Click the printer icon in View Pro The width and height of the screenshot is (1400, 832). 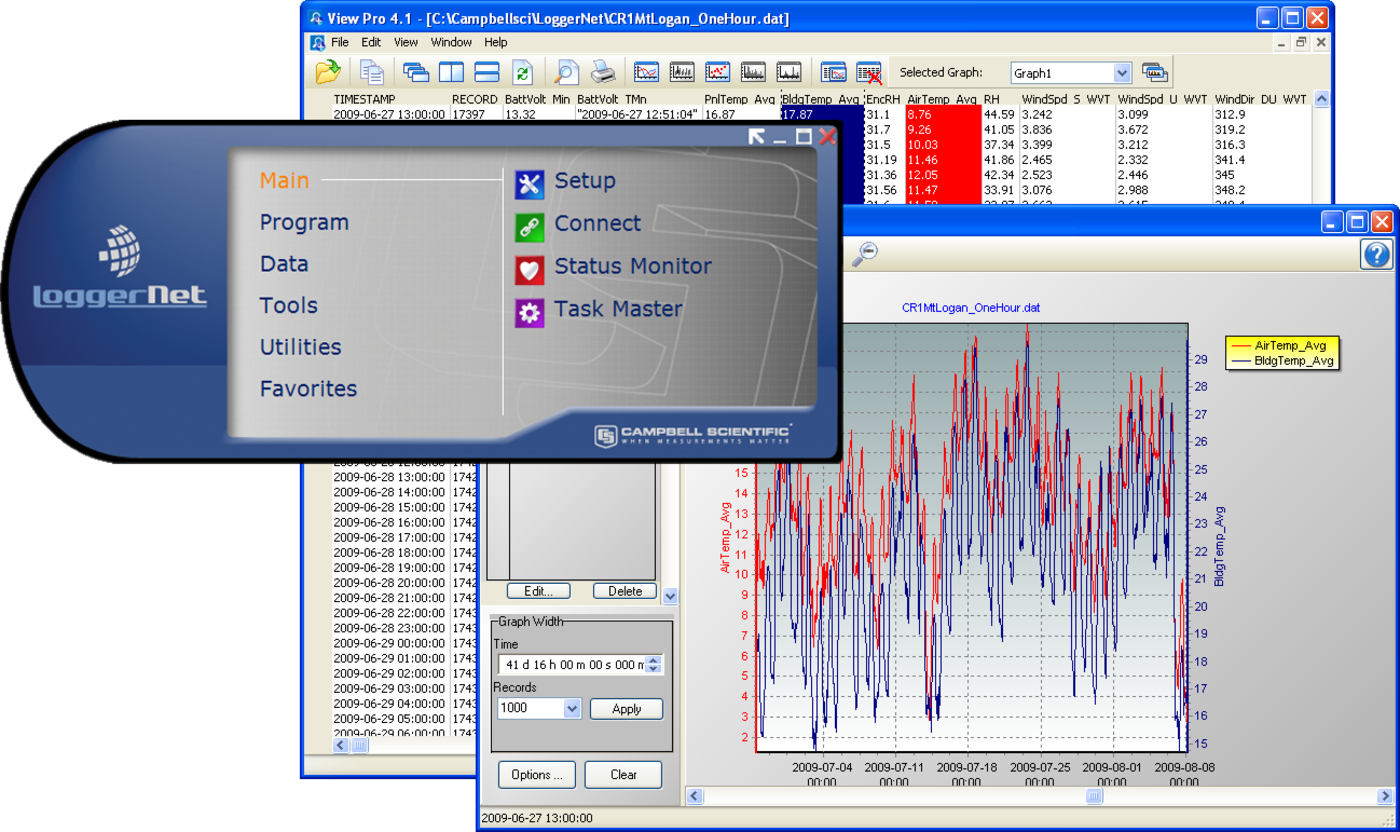click(x=602, y=72)
